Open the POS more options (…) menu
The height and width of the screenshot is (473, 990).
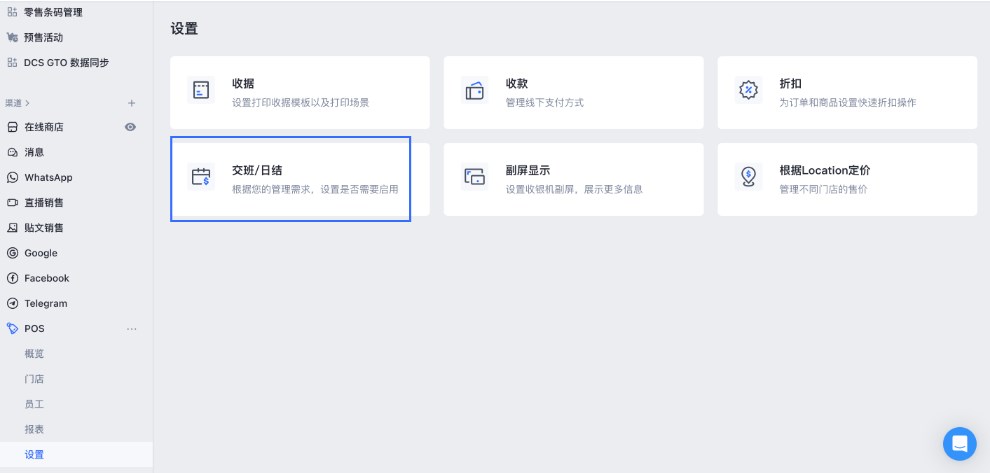131,329
